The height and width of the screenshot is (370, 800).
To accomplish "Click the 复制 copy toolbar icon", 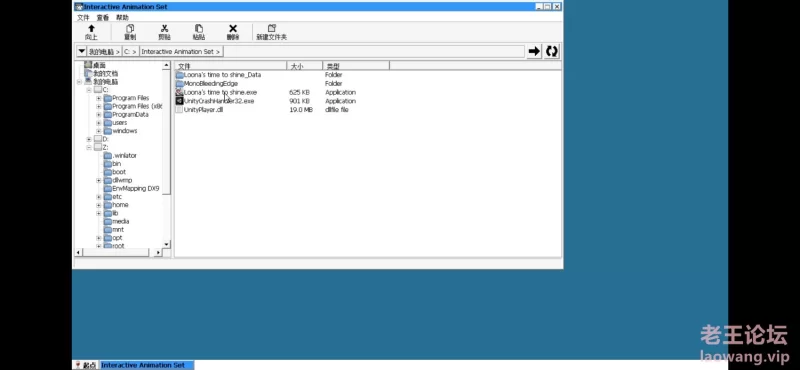I will pyautogui.click(x=130, y=29).
